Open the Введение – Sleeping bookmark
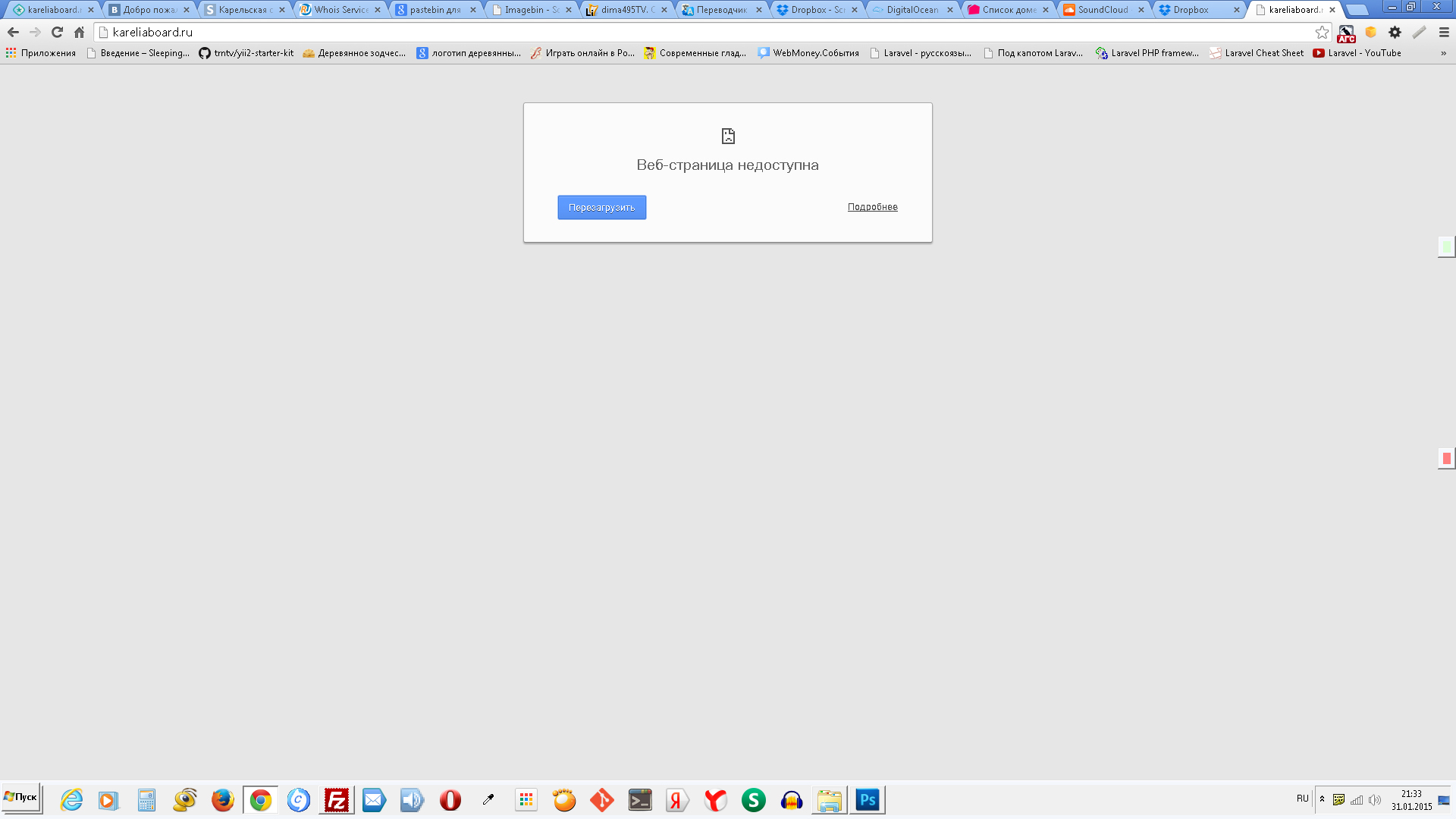The image size is (1456, 819). tap(138, 53)
